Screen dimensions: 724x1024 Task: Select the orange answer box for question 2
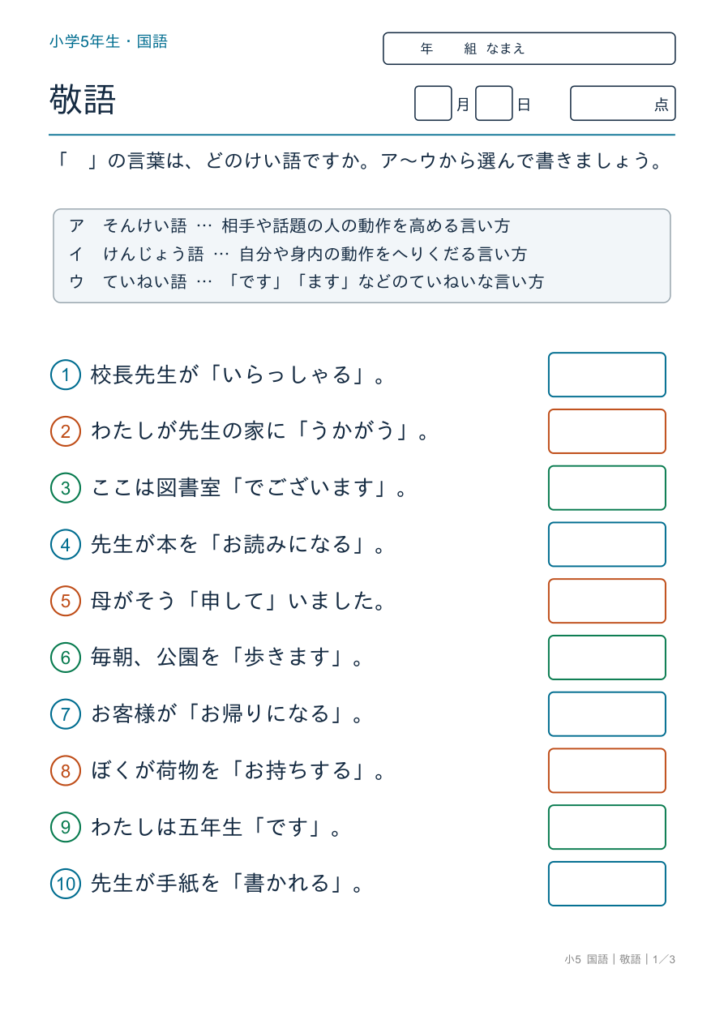click(x=606, y=431)
